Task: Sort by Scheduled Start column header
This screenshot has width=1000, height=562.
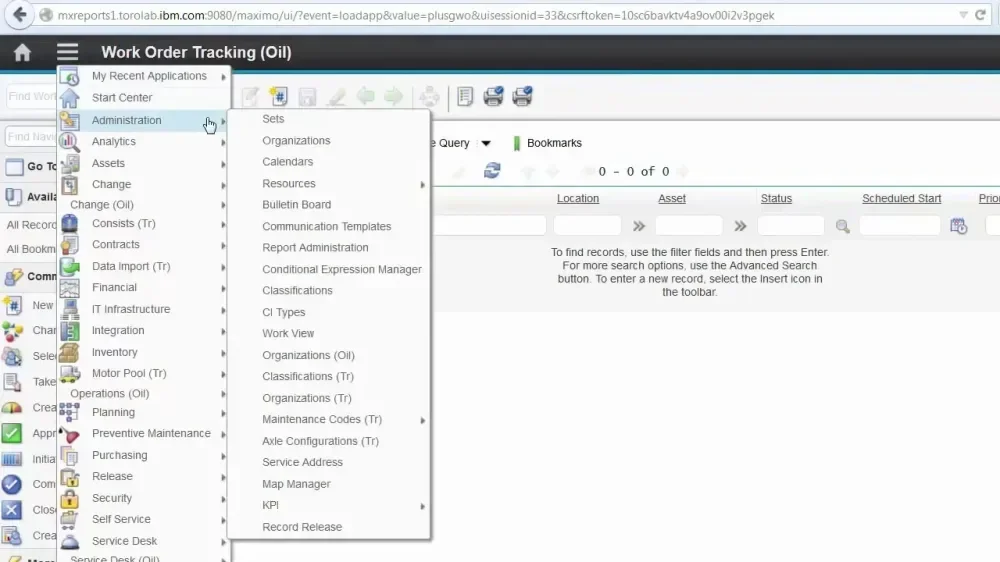Action: click(x=901, y=198)
